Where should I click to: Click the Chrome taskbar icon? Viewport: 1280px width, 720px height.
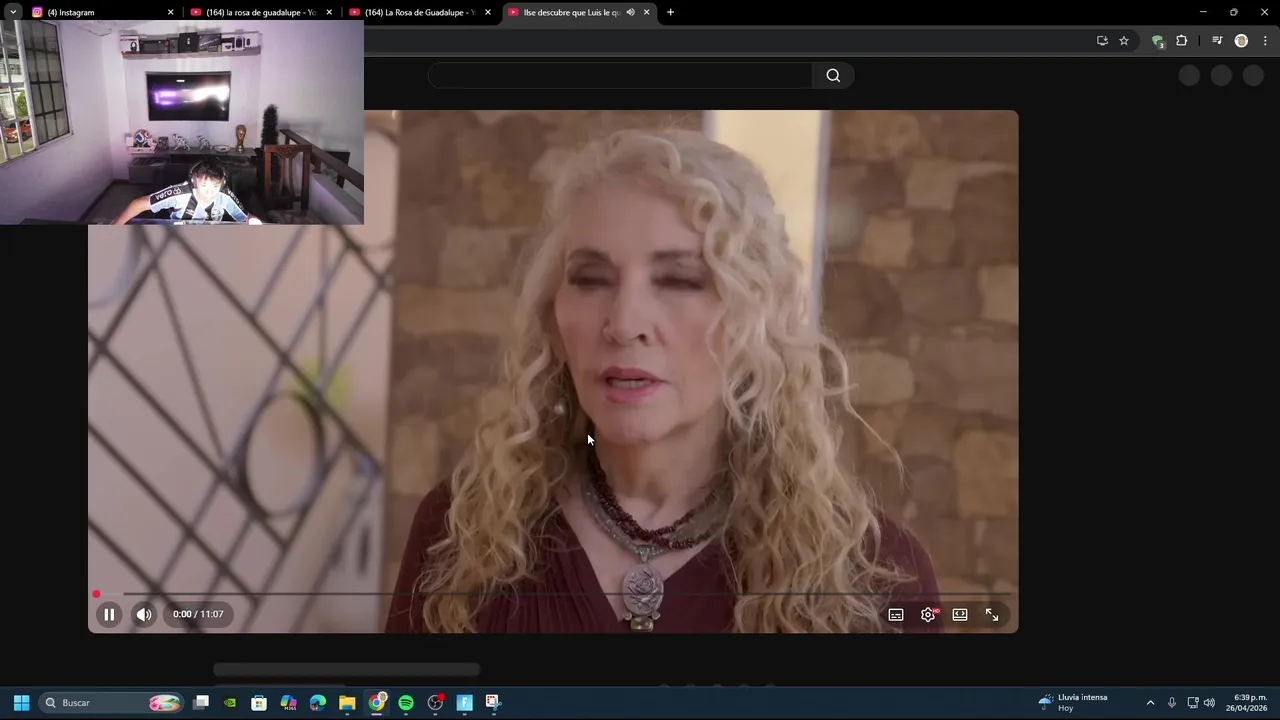[x=377, y=703]
